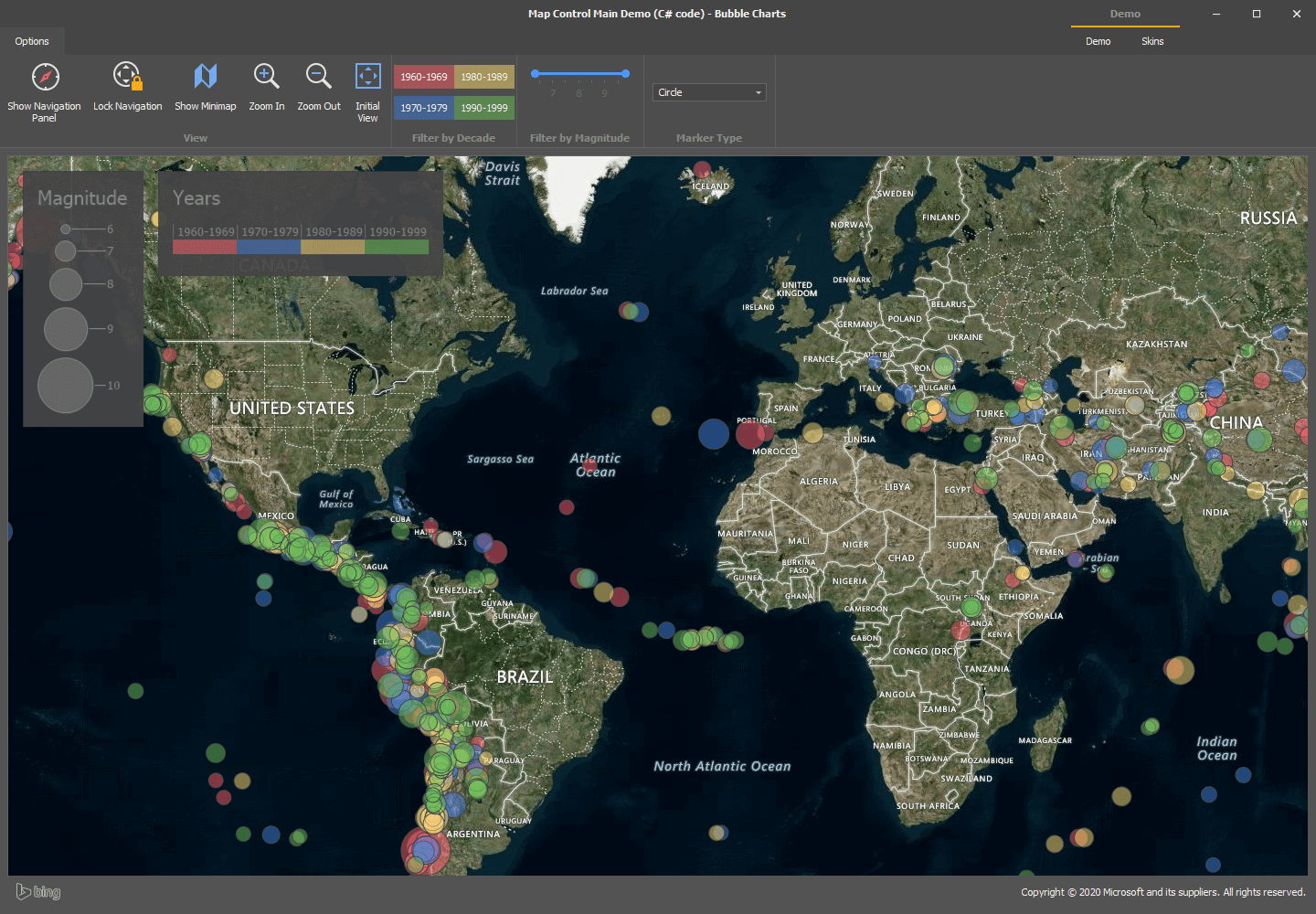Click the Bing logo below the map
Image resolution: width=1316 pixels, height=914 pixels.
click(x=38, y=892)
